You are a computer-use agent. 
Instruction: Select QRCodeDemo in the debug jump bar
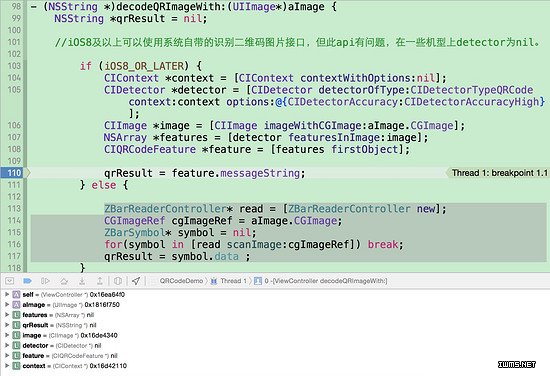[181, 281]
